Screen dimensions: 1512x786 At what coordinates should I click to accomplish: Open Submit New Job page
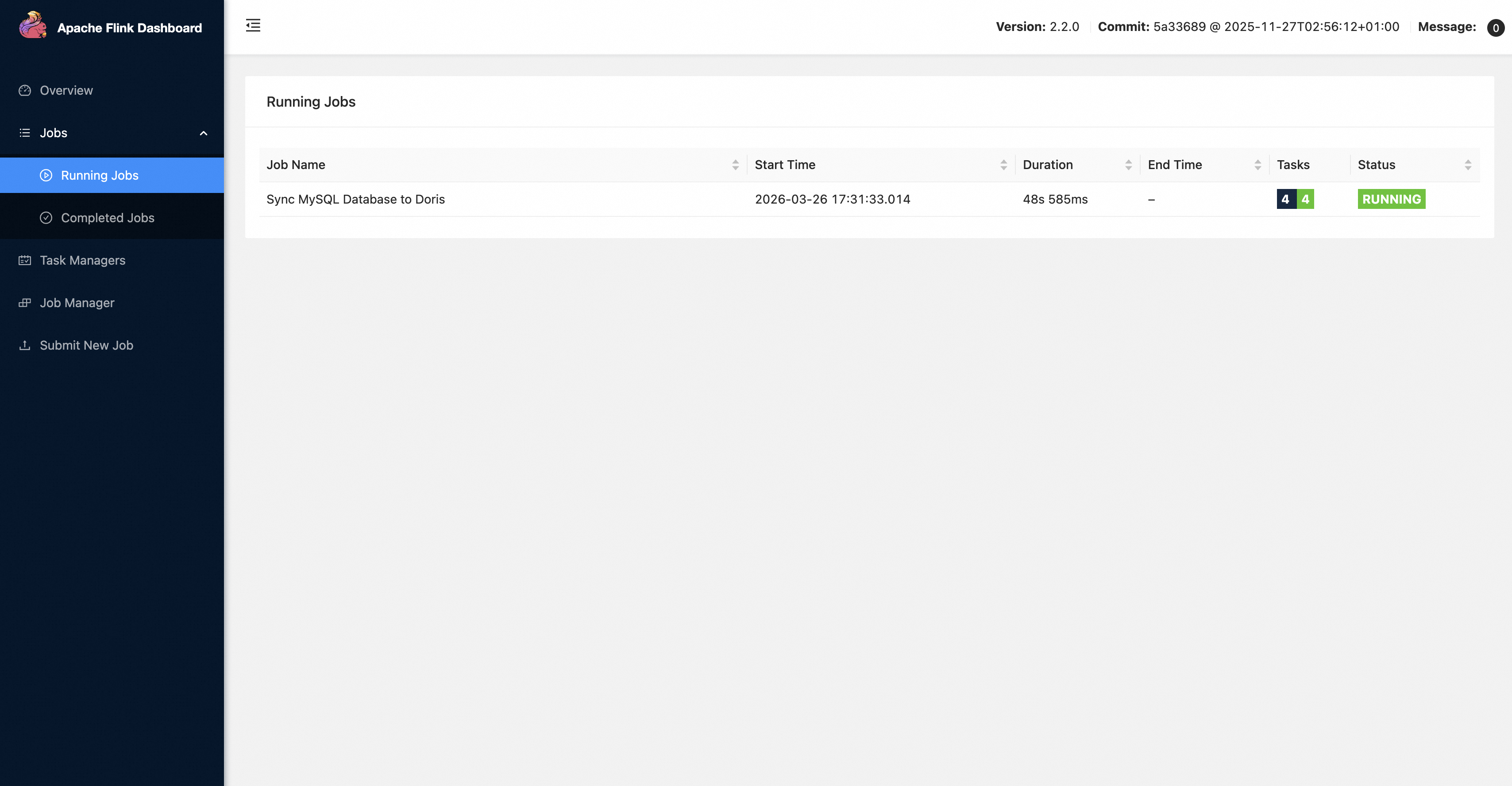coord(112,345)
